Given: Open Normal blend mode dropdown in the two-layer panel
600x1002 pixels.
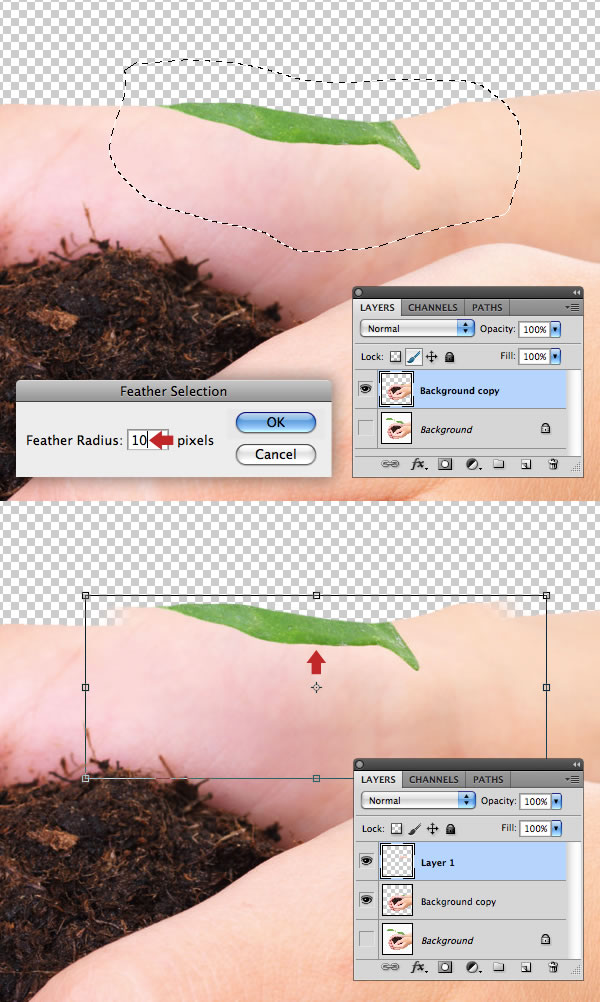Looking at the screenshot, I should (x=417, y=328).
